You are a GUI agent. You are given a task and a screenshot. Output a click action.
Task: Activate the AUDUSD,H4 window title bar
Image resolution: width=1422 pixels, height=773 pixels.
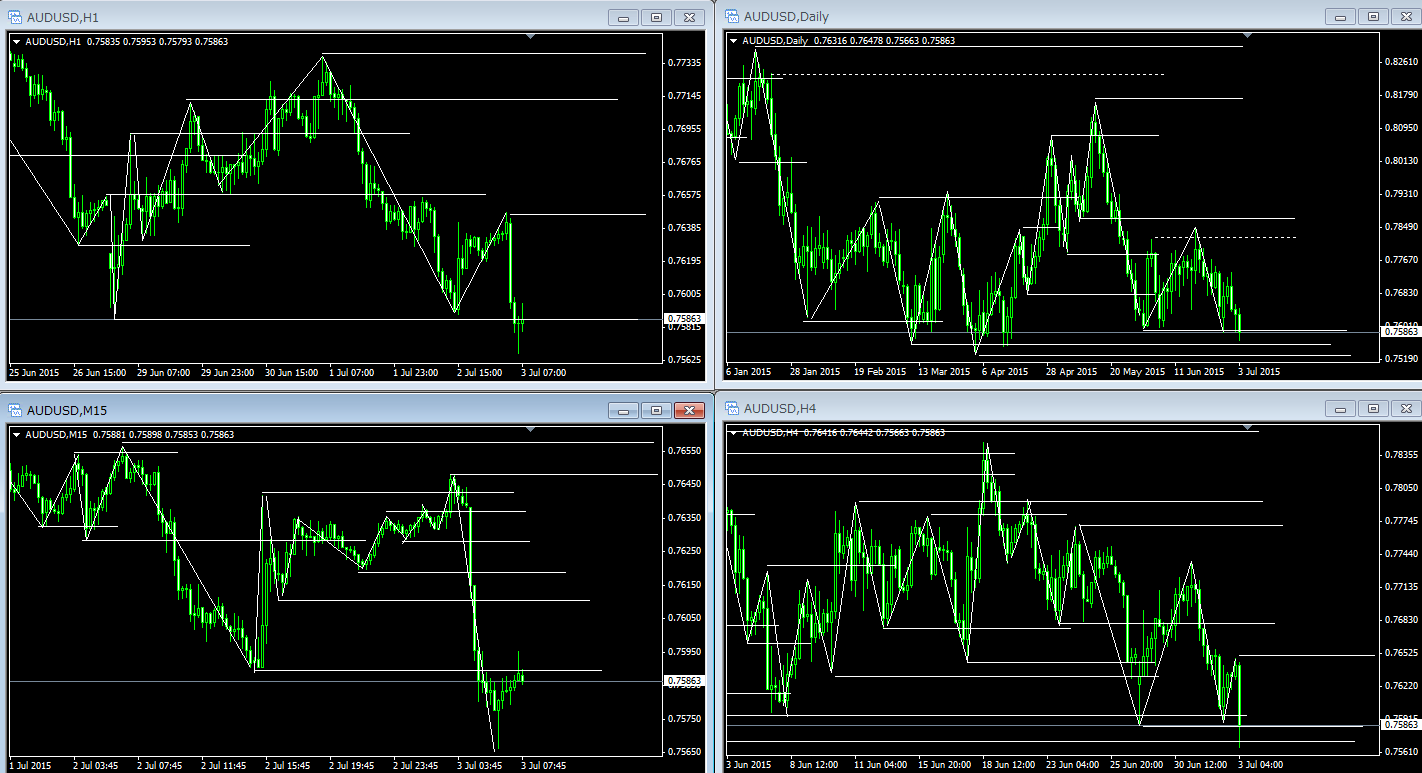tap(1000, 408)
